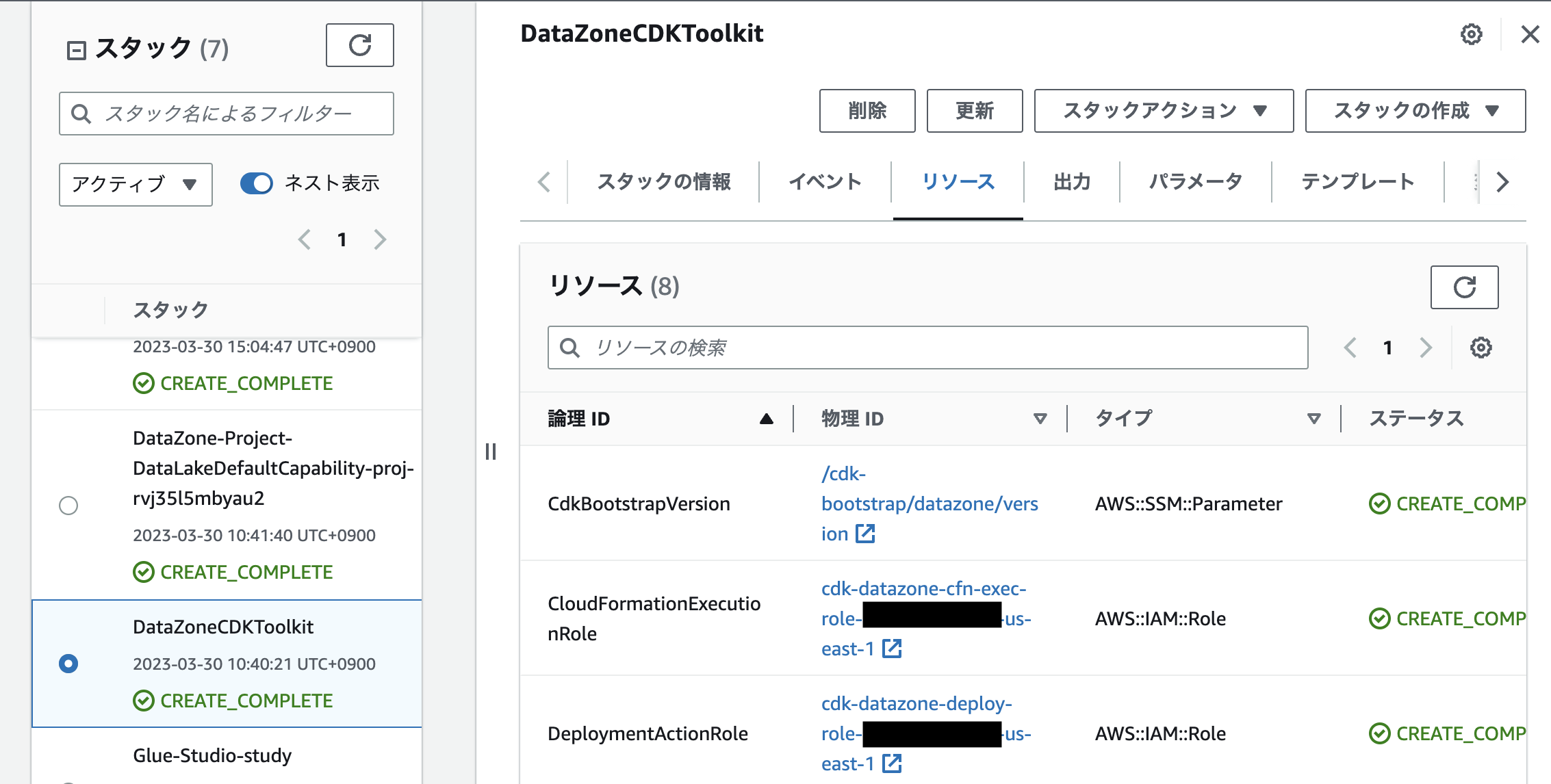
Task: Sort resources by 物理 ID arrow
Action: [1040, 419]
